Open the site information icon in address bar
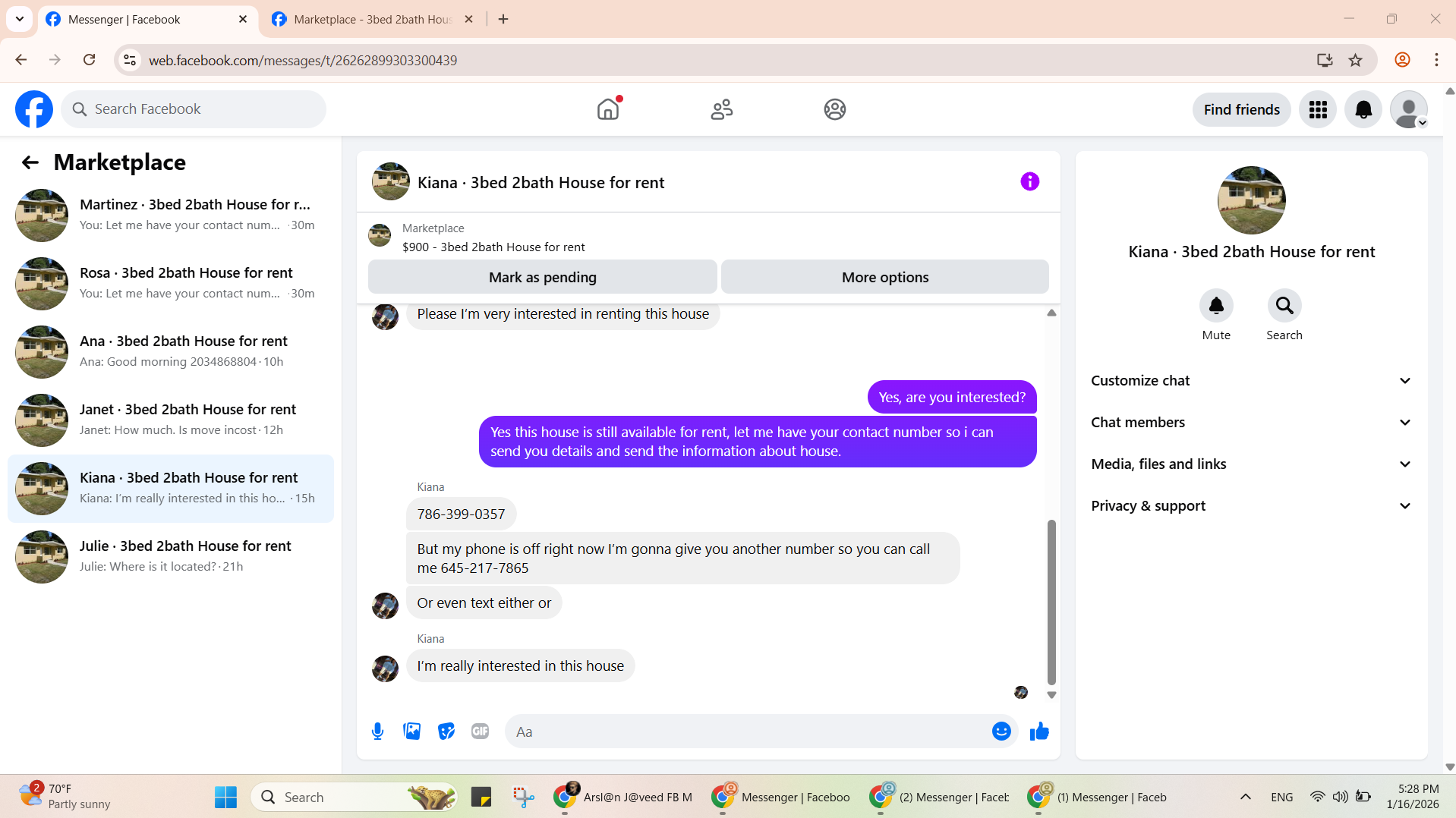This screenshot has height=818, width=1456. click(x=130, y=60)
